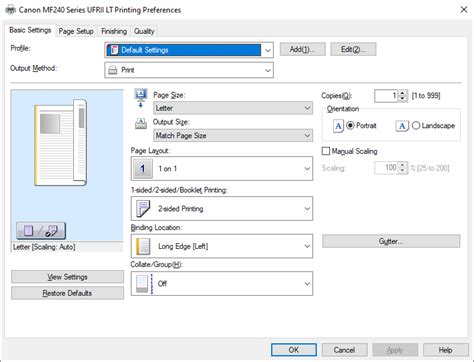
Task: Increase copies with up arrow
Action: (x=403, y=93)
